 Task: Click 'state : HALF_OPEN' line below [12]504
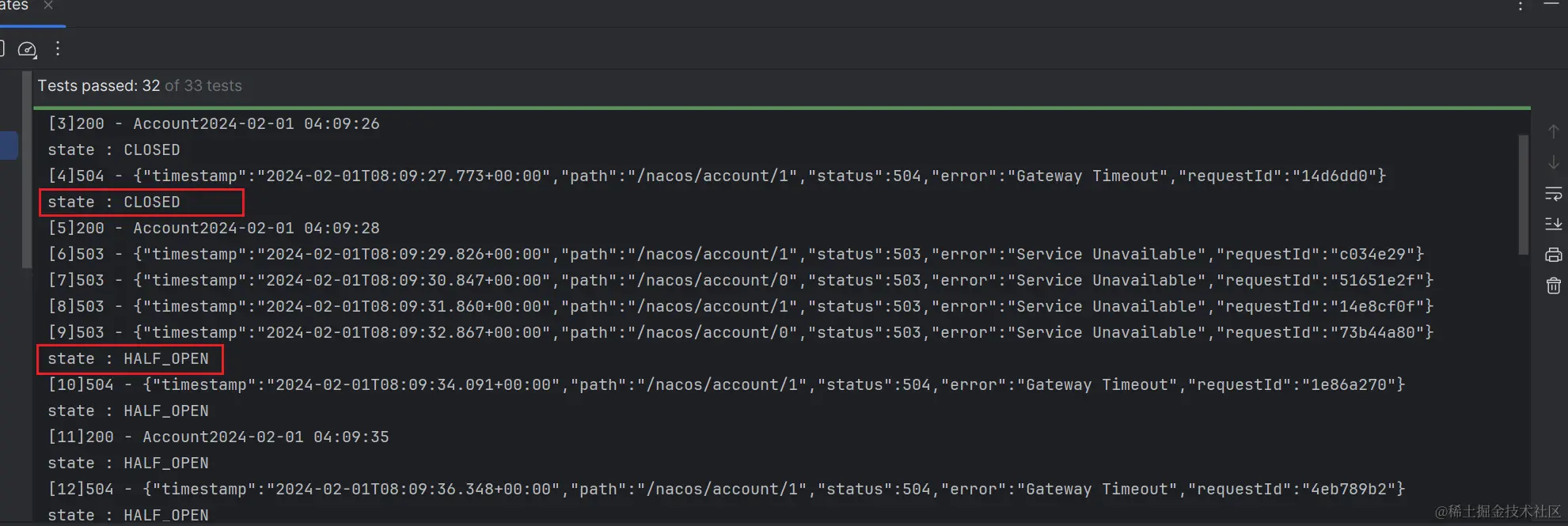tap(128, 515)
